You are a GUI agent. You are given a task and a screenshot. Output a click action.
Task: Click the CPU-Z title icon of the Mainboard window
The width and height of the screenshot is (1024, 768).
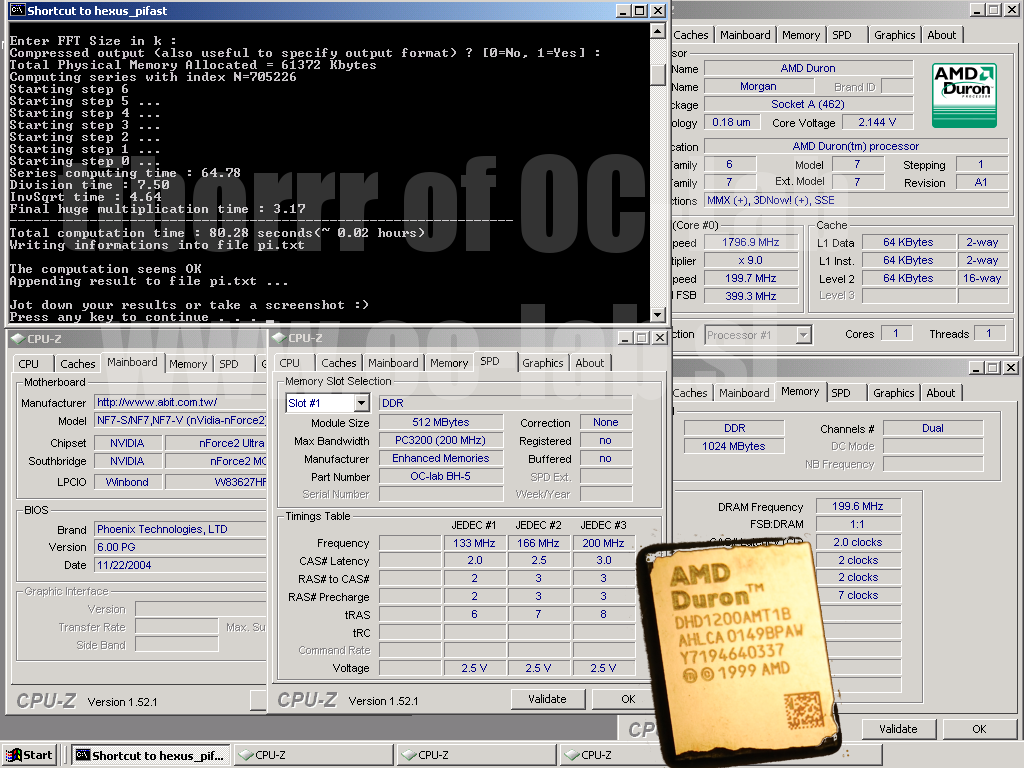[x=18, y=339]
